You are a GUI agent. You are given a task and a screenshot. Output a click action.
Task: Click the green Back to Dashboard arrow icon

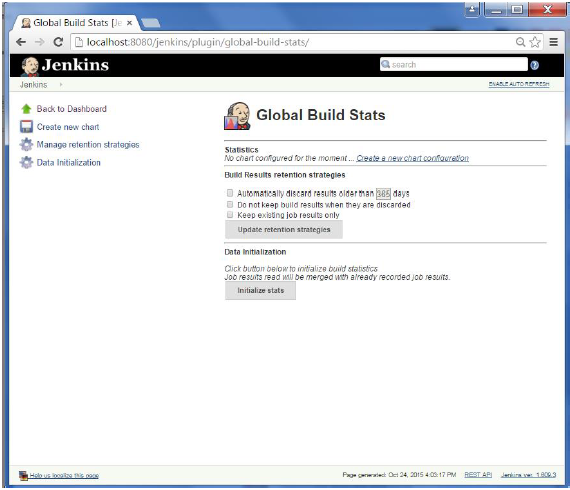point(26,109)
